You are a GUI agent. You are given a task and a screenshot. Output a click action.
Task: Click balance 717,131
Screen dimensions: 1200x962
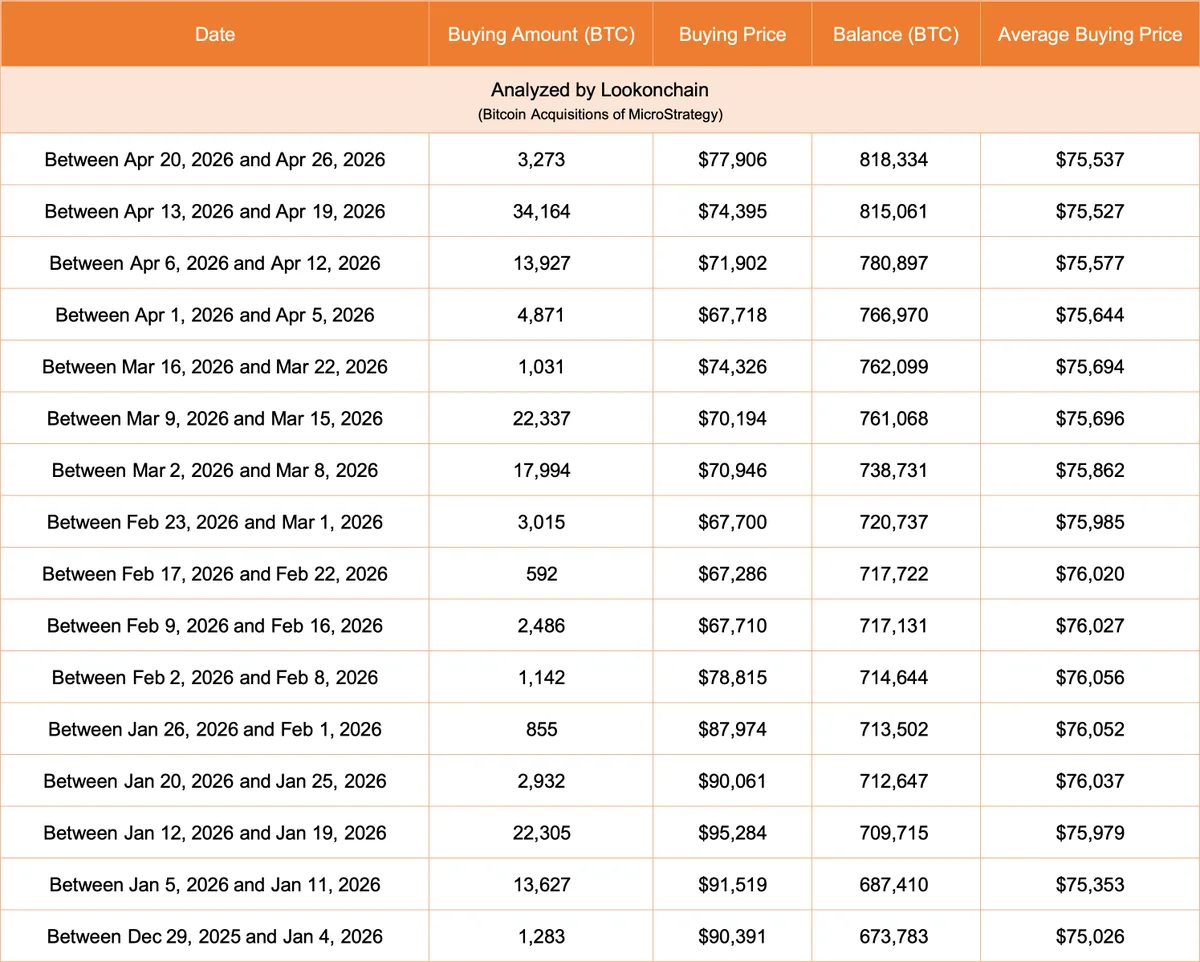pyautogui.click(x=895, y=626)
